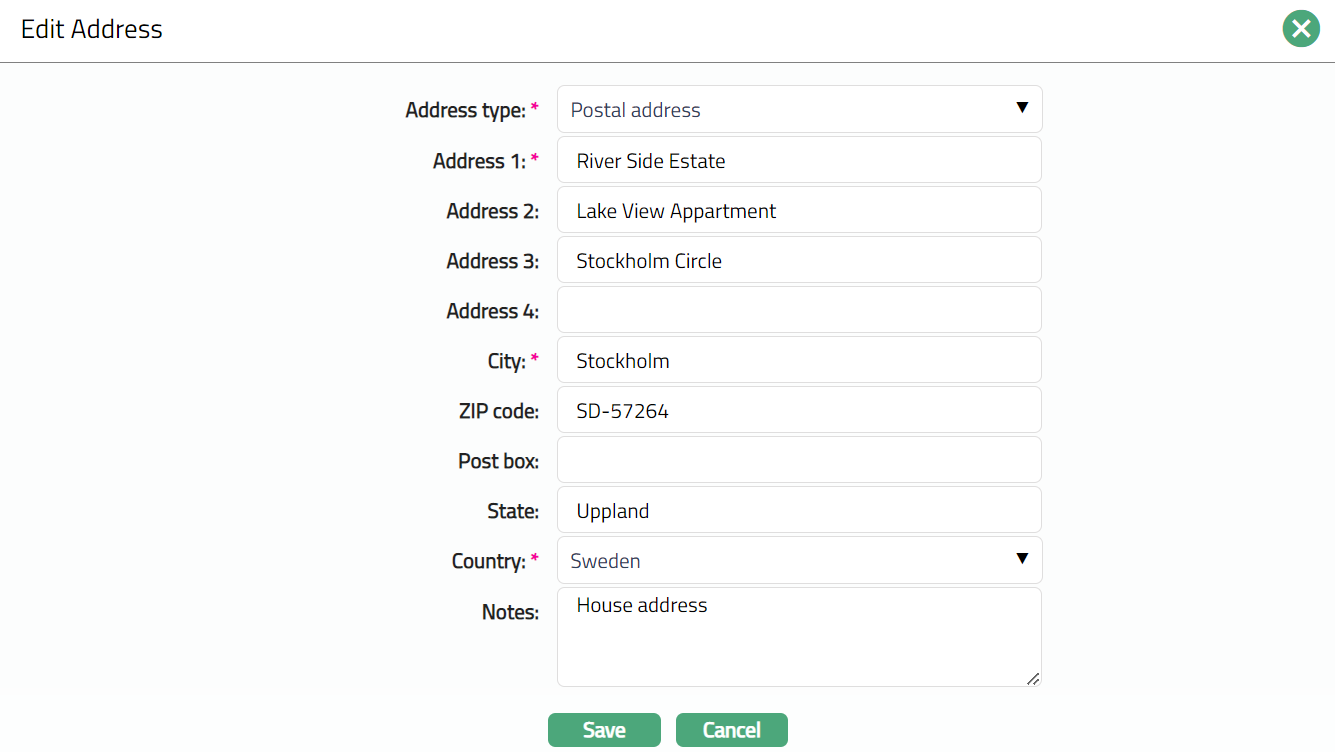Screen dimensions: 1335x752
Task: Focus the City input field
Action: [799, 361]
